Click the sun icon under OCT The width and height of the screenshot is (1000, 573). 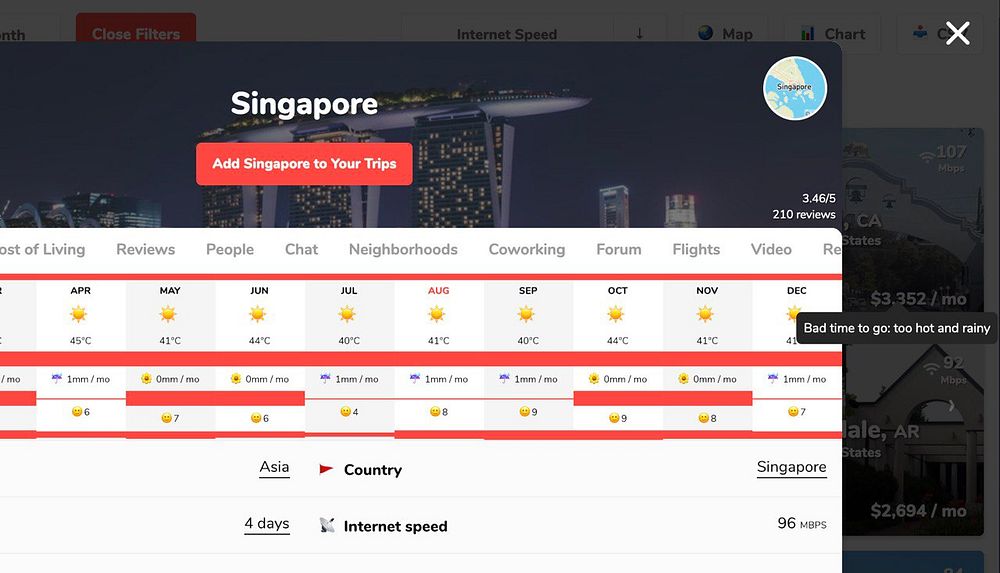tap(616, 314)
